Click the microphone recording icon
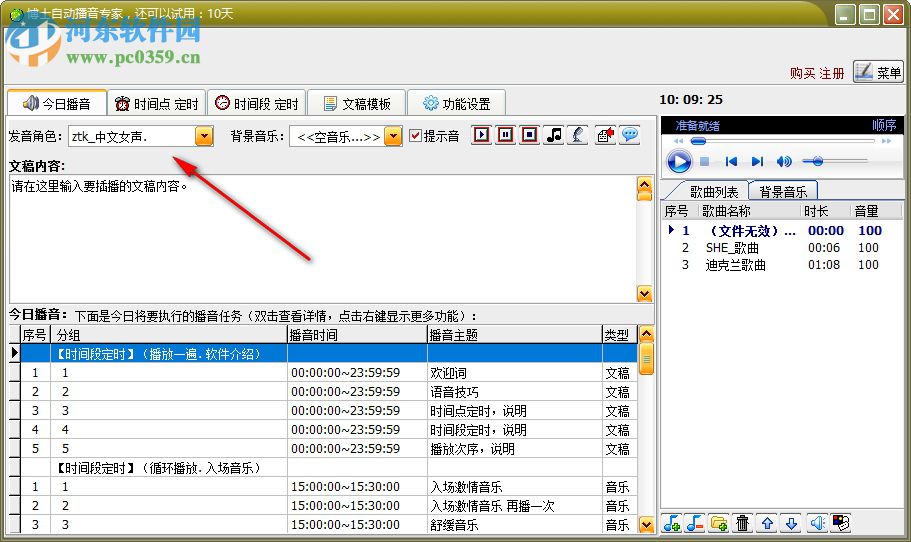911x542 pixels. [578, 135]
